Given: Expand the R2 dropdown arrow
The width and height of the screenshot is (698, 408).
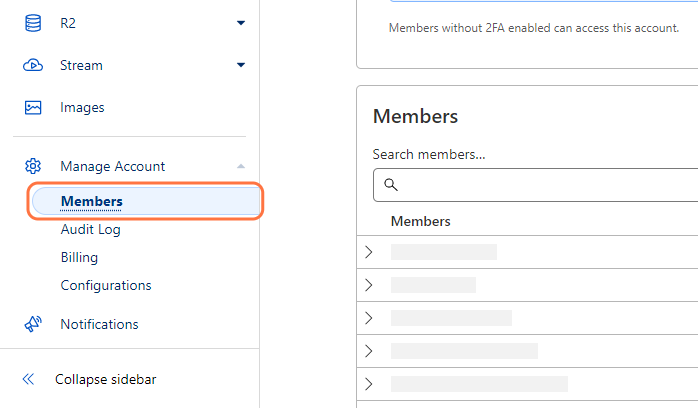Looking at the screenshot, I should 240,23.
